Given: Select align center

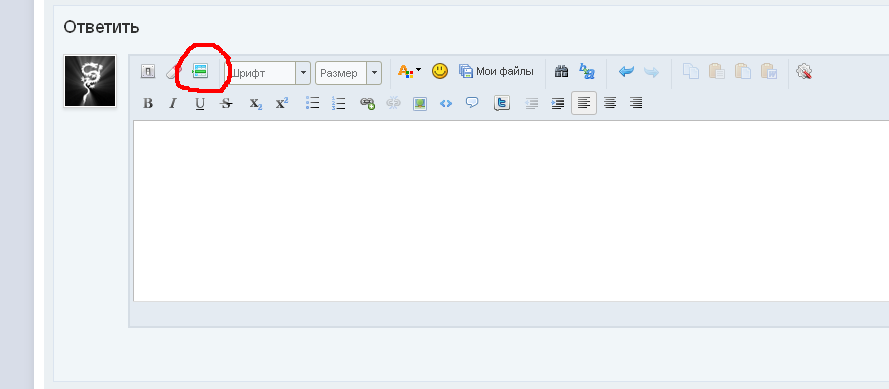Looking at the screenshot, I should (610, 103).
